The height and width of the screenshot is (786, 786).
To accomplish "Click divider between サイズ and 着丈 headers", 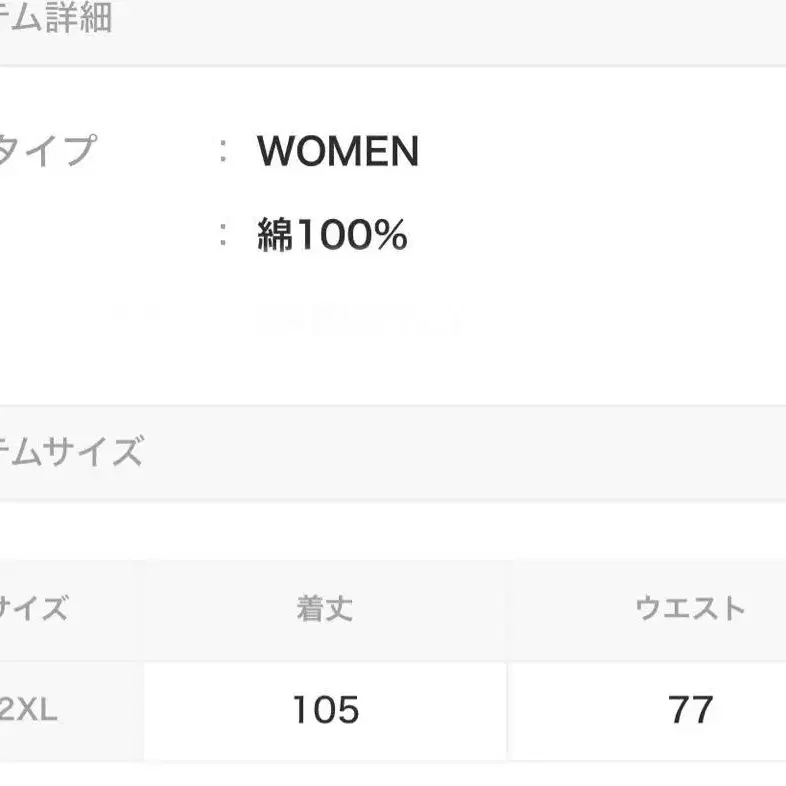I will [143, 608].
